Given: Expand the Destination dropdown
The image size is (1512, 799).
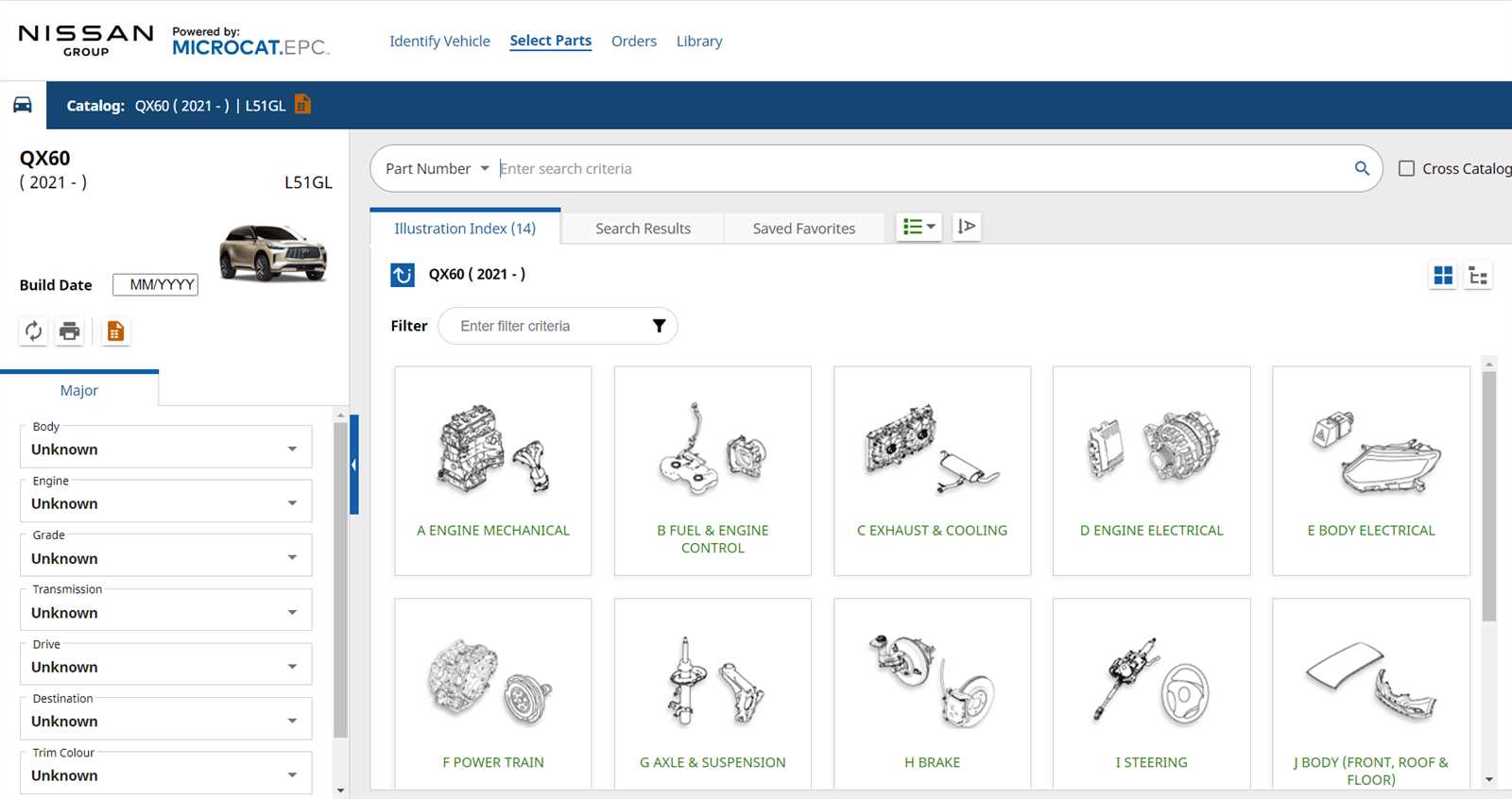Looking at the screenshot, I should click(165, 718).
